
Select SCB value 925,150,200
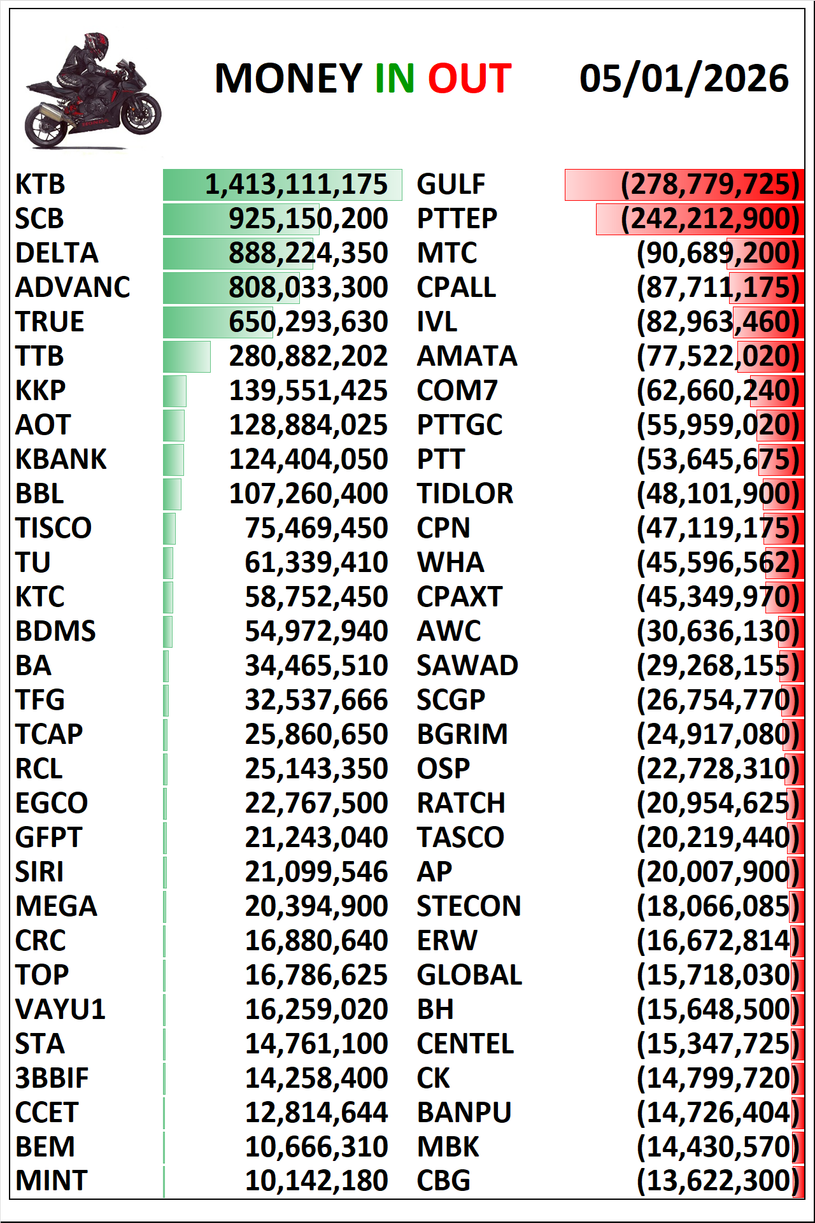(308, 219)
